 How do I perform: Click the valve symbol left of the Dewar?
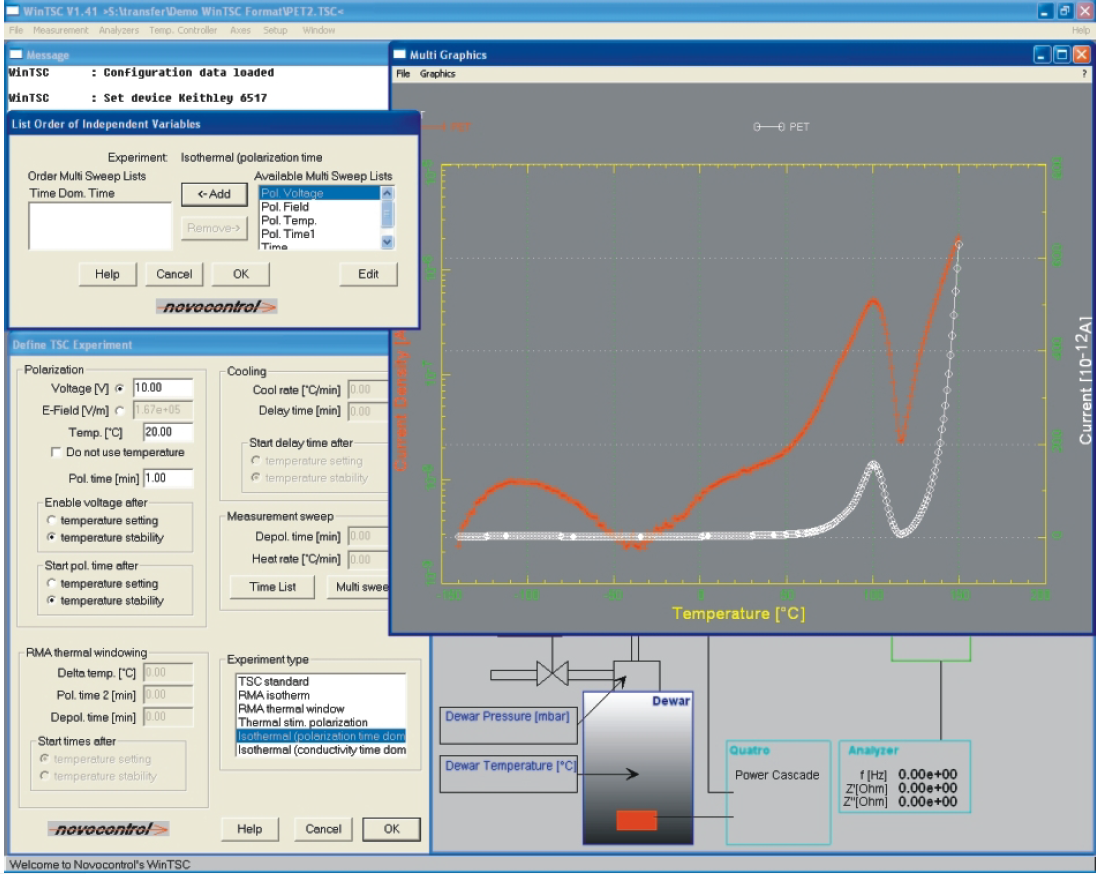[552, 672]
